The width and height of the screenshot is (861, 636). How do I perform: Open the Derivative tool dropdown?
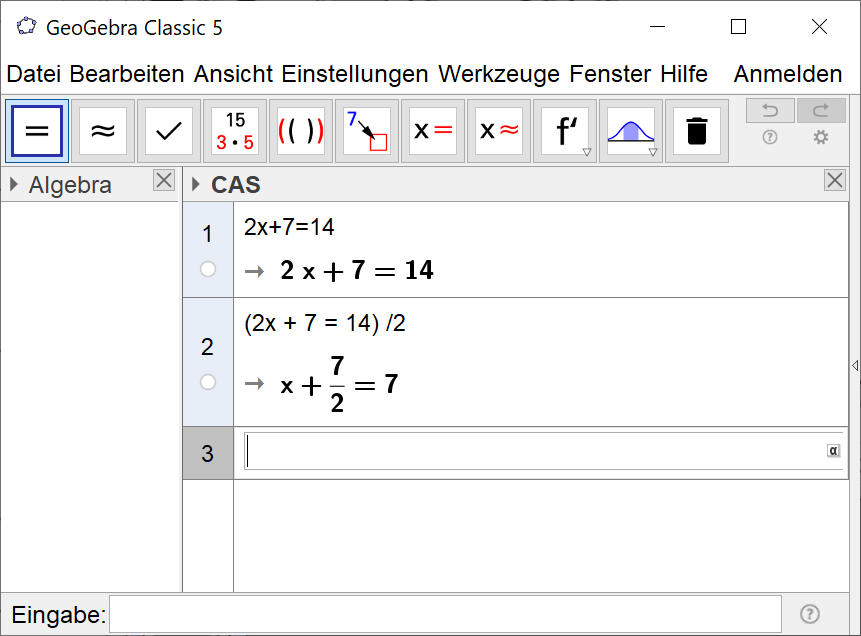[x=587, y=152]
